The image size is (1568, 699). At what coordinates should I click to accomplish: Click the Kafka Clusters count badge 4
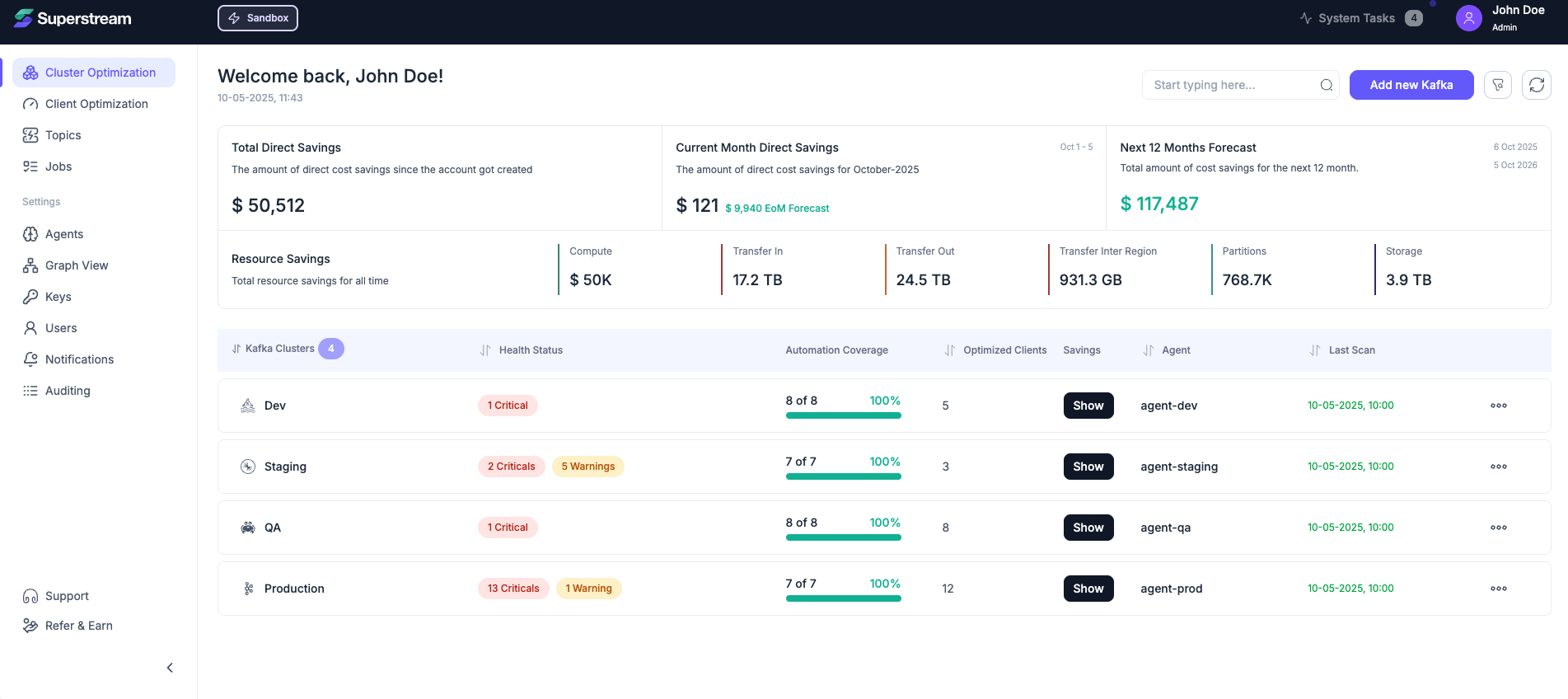coord(331,349)
